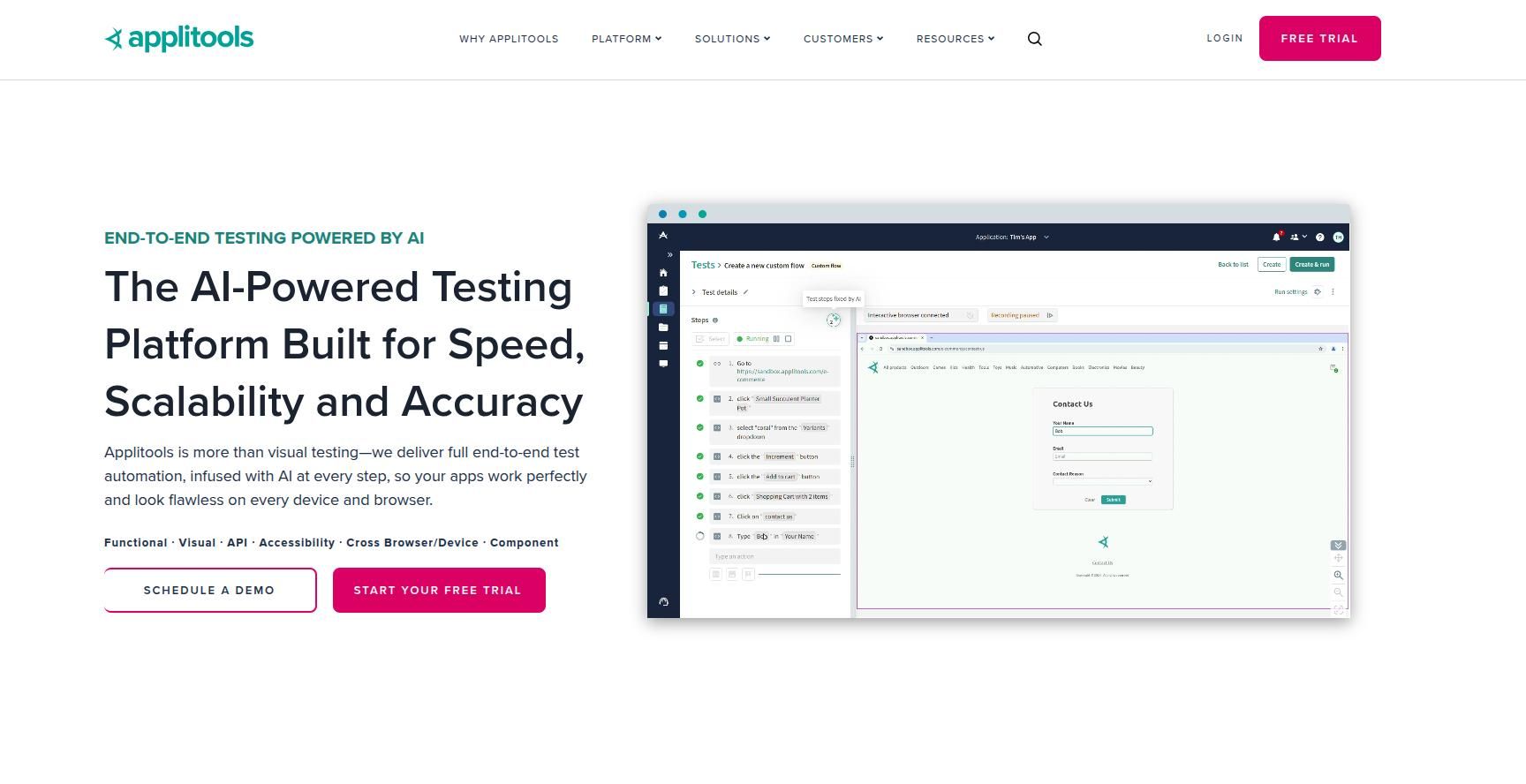This screenshot has height=784, width=1526.
Task: Click the WHY APPLITOOLS menu item
Action: pyautogui.click(x=509, y=39)
